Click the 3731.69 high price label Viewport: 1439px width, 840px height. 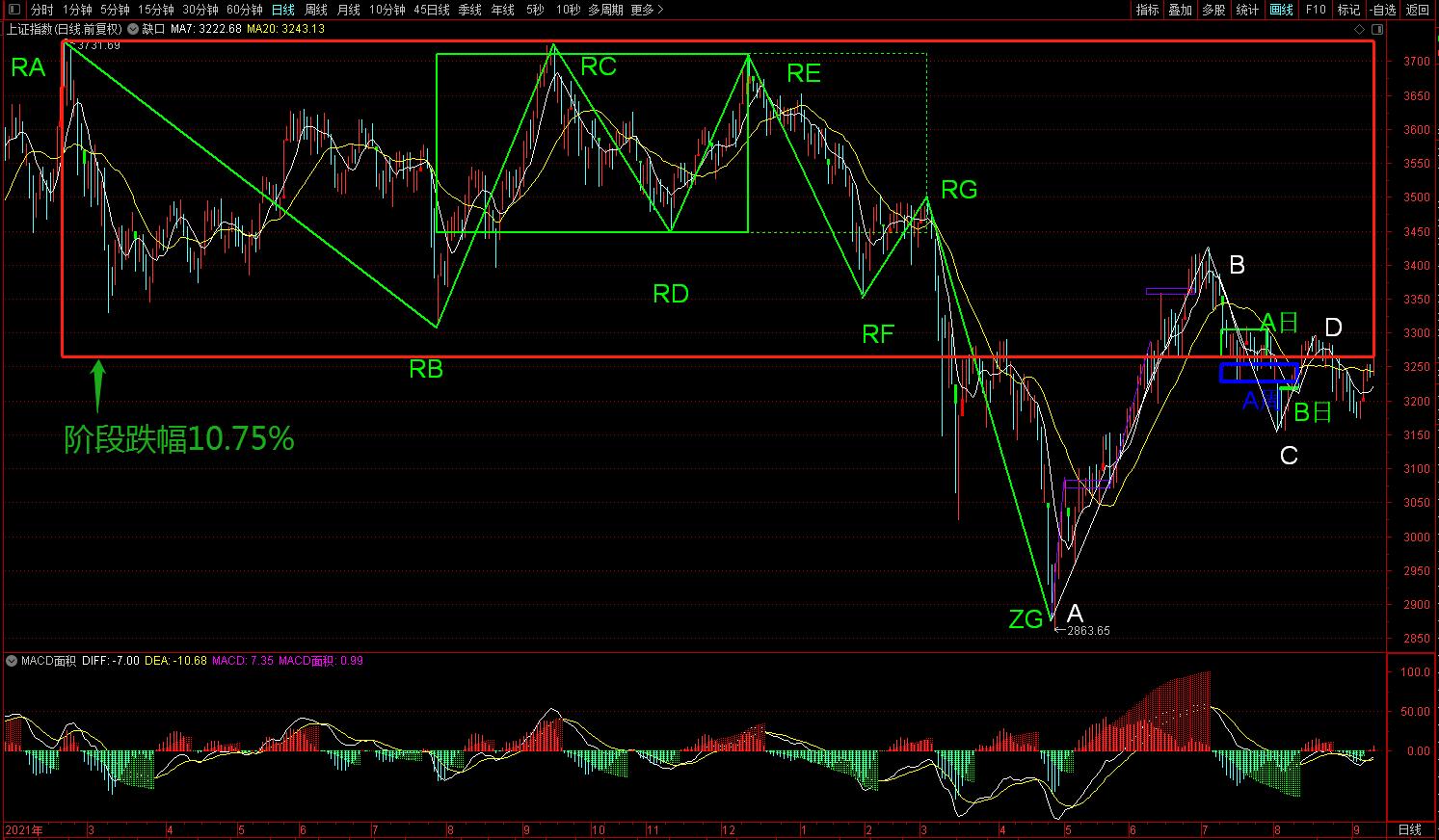click(99, 45)
